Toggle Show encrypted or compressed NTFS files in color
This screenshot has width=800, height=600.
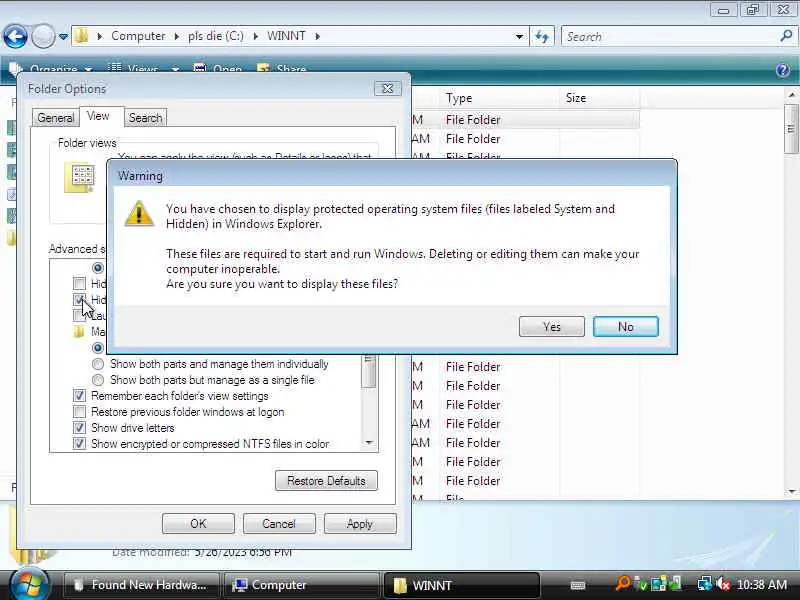(79, 443)
